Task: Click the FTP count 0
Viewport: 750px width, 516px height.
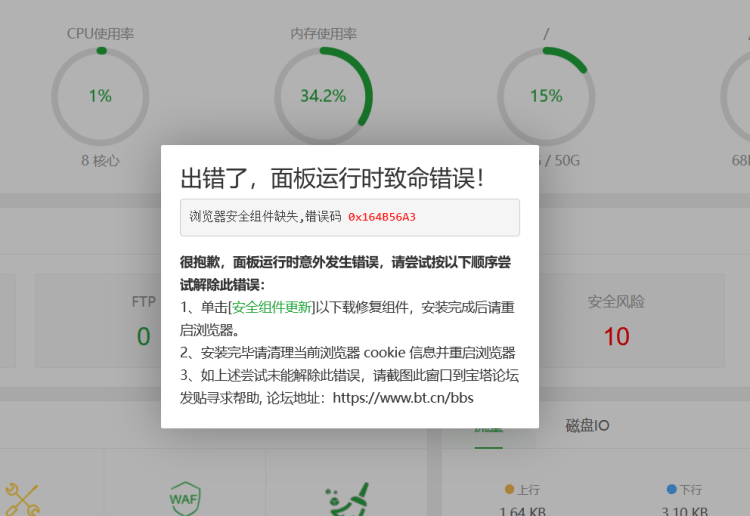Action: 143,336
